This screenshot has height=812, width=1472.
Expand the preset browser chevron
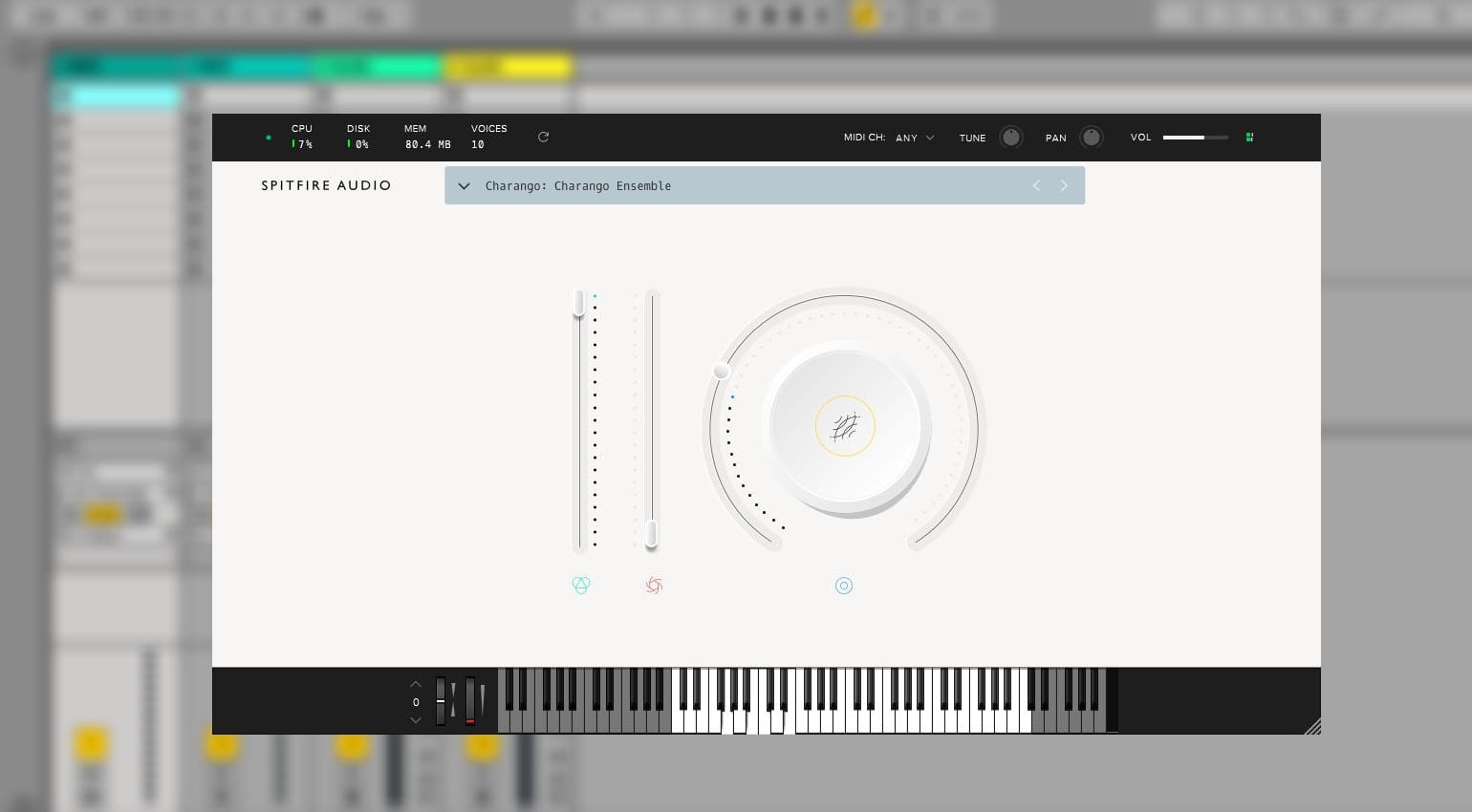pos(464,186)
